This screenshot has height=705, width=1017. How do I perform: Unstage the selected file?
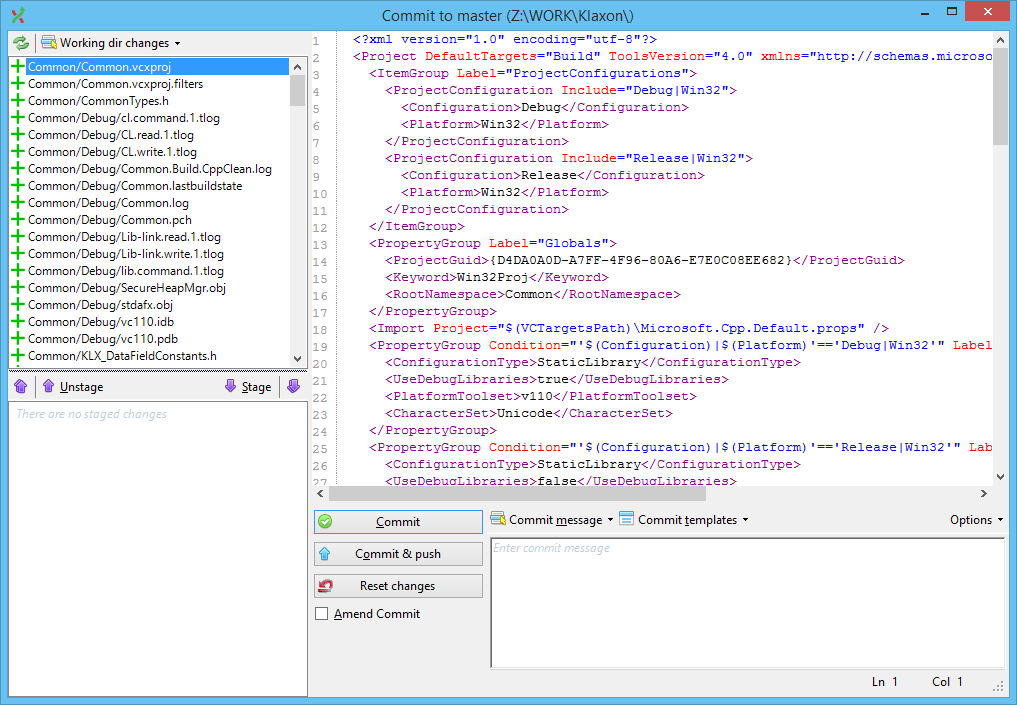point(73,387)
